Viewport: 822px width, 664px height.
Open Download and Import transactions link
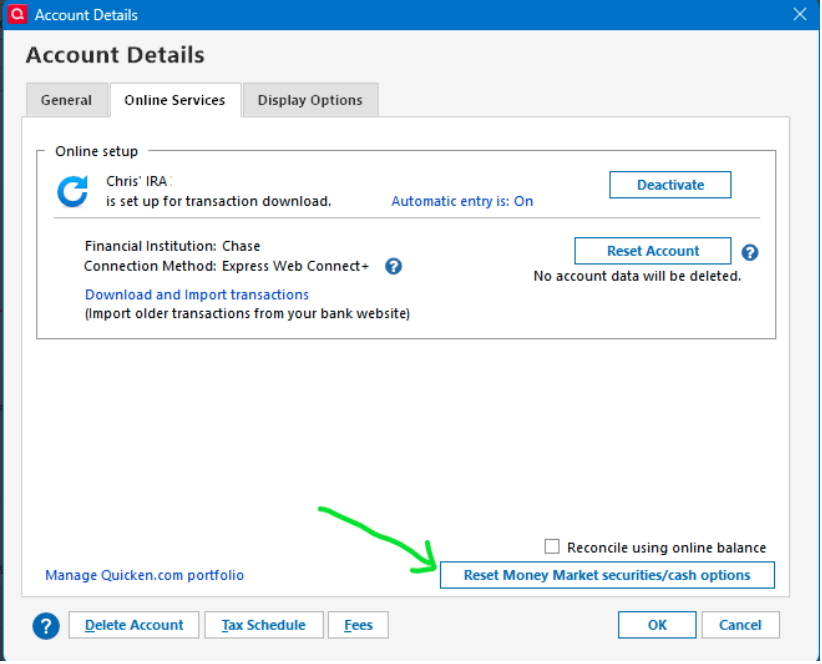click(x=197, y=295)
